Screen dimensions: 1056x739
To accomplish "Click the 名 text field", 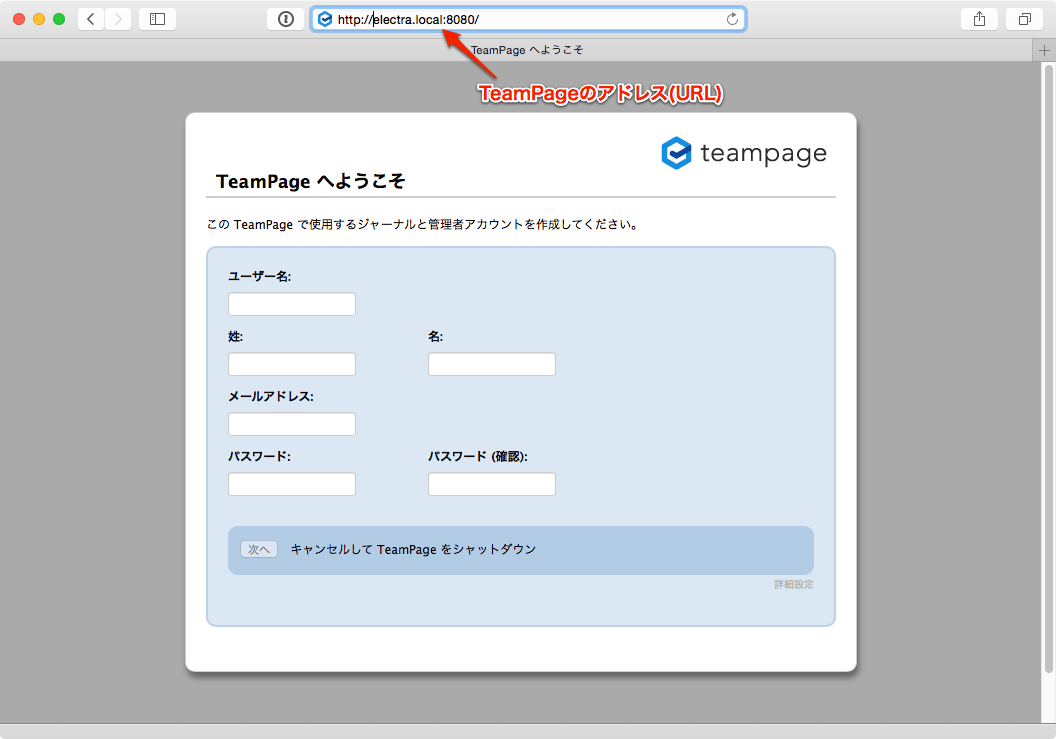I will (491, 364).
